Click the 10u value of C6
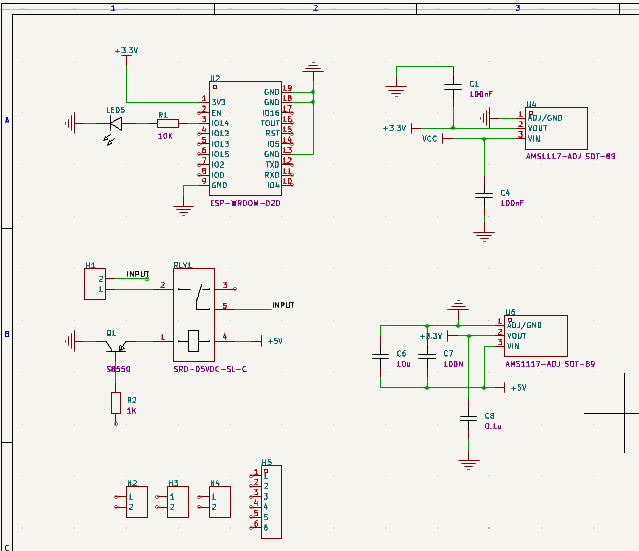Image resolution: width=639 pixels, height=551 pixels. [403, 364]
